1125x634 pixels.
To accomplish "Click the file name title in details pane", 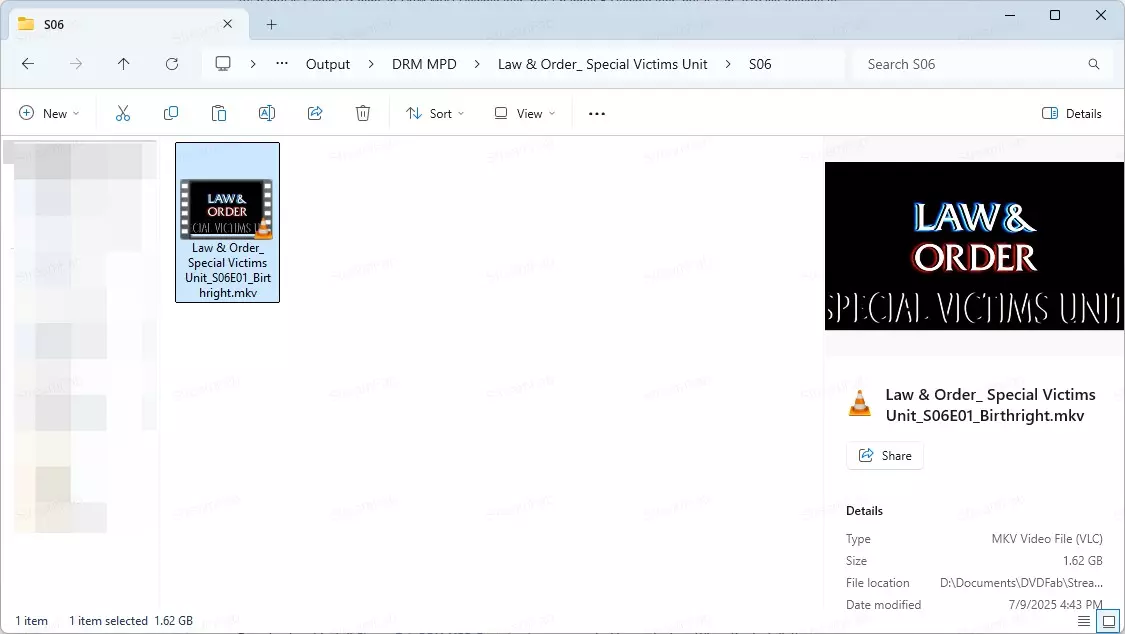I will tap(990, 405).
